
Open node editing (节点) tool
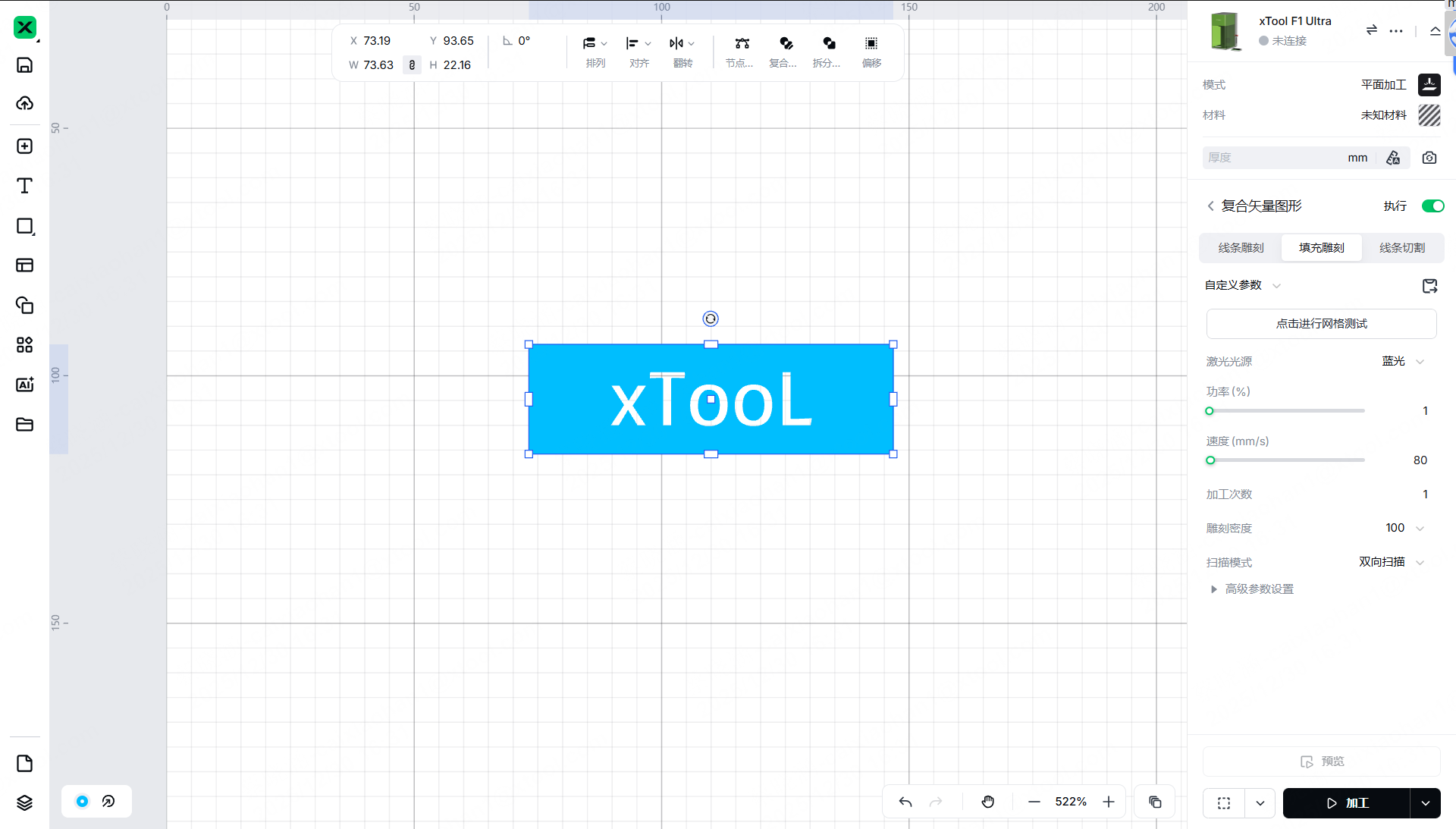[x=742, y=44]
